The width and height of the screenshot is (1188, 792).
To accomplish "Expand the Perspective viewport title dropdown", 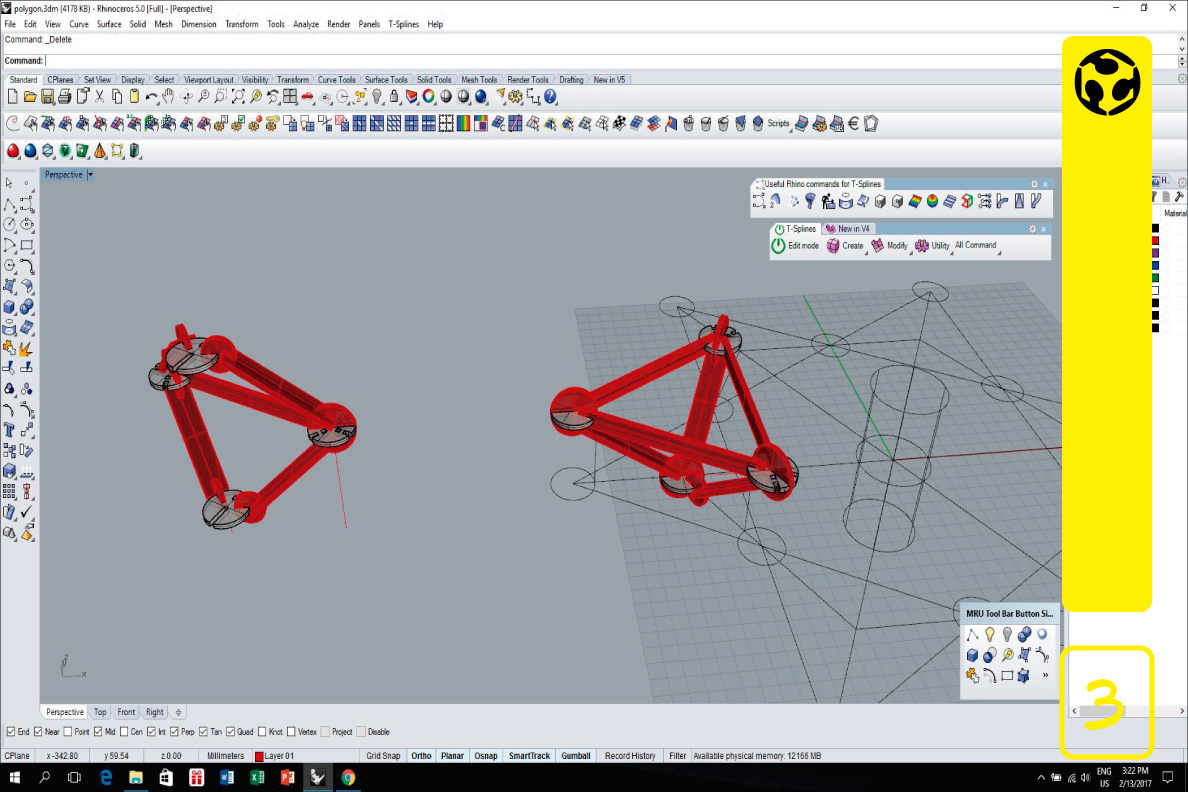I will [x=90, y=175].
